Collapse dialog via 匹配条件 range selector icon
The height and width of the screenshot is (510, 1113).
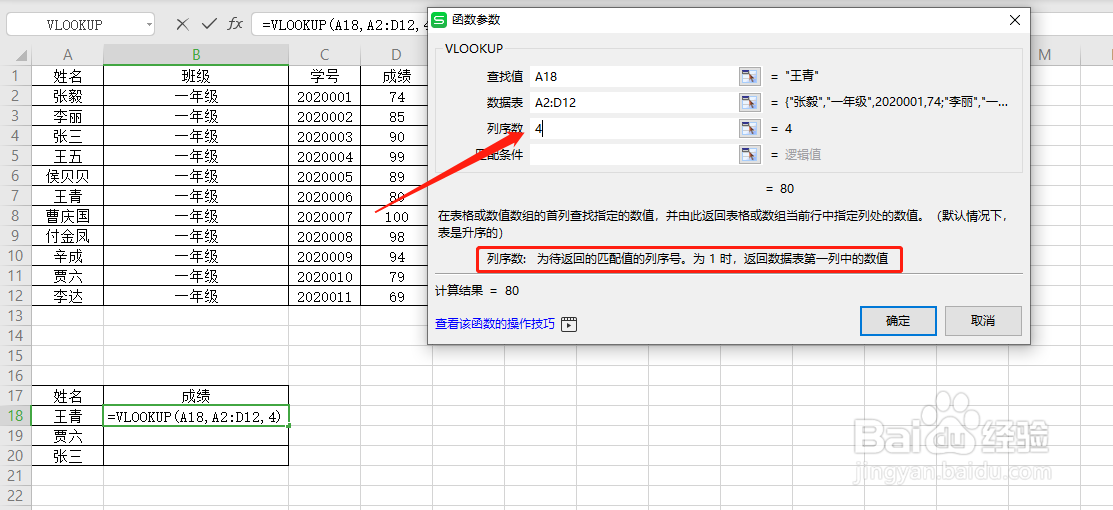pyautogui.click(x=750, y=154)
